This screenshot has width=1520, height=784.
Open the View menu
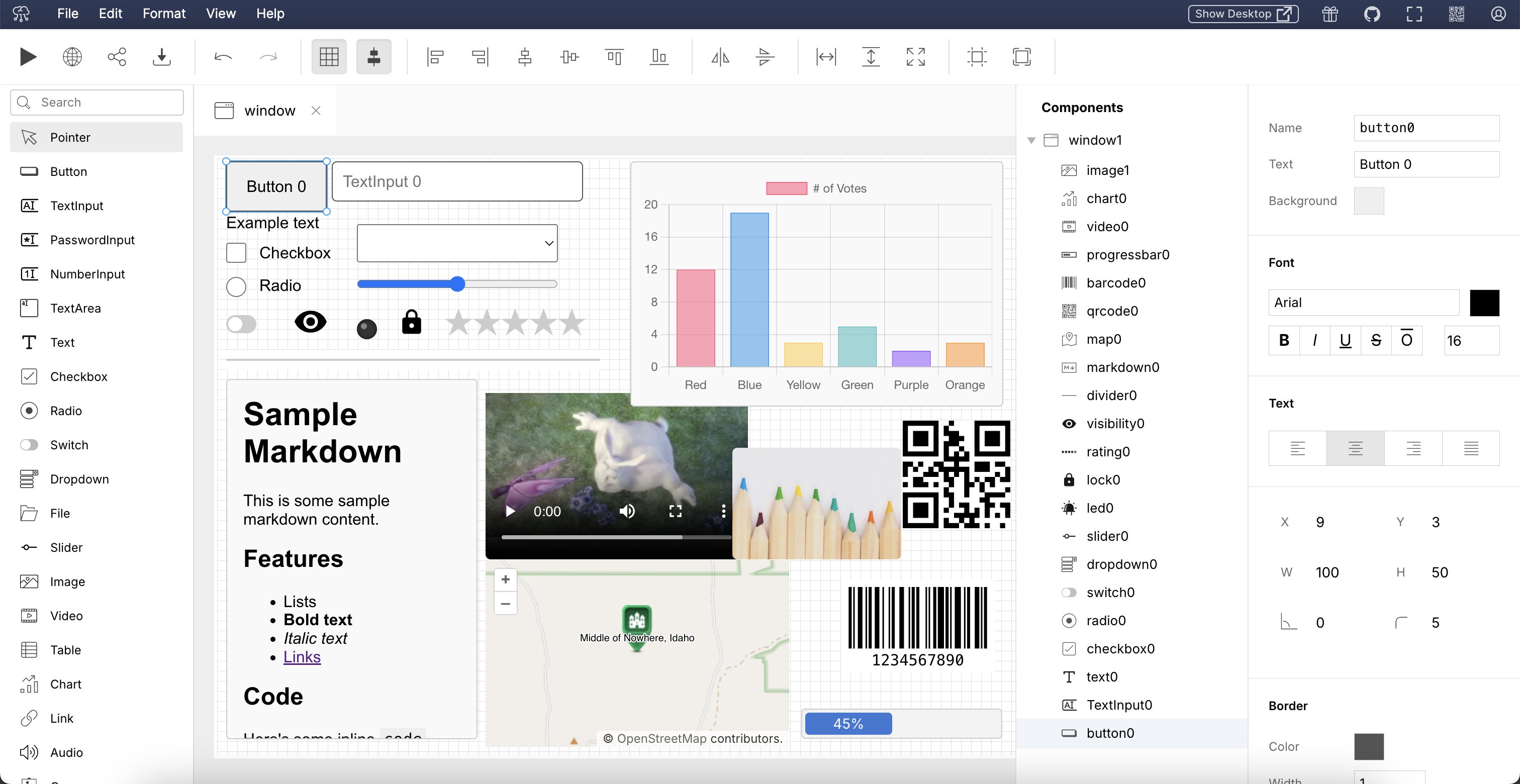pyautogui.click(x=221, y=14)
